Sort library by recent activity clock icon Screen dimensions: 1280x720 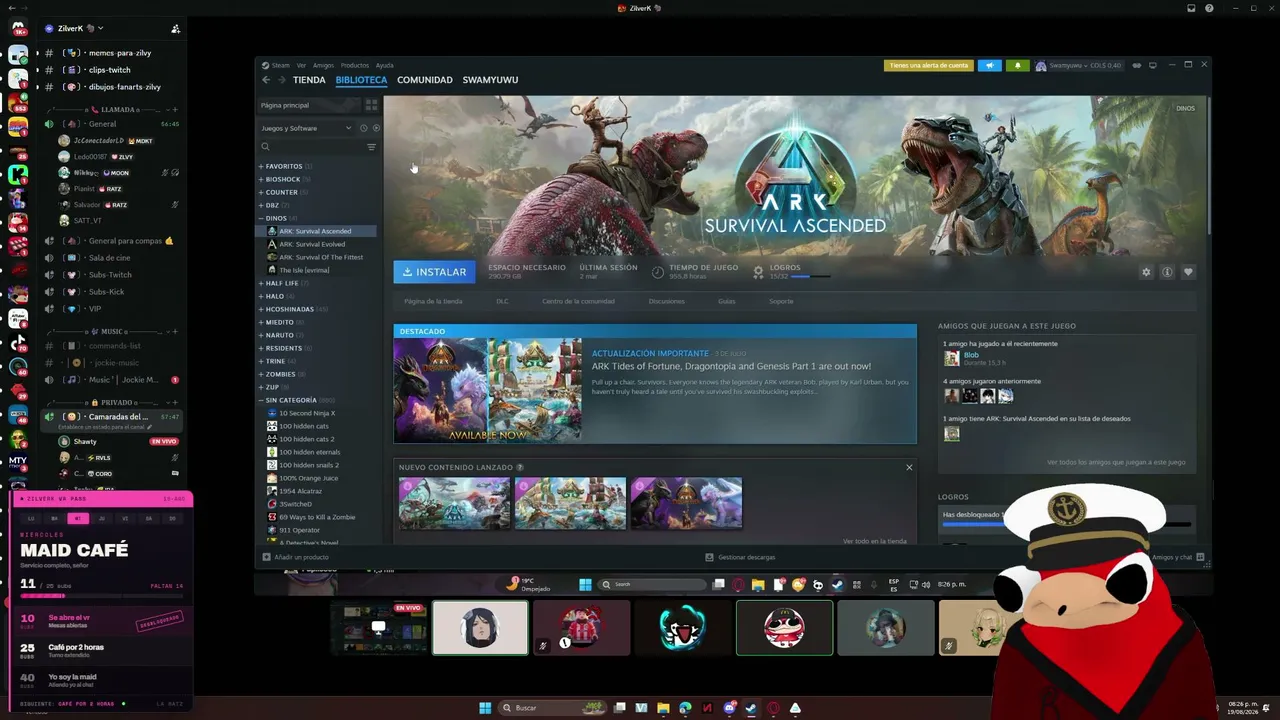(x=363, y=128)
